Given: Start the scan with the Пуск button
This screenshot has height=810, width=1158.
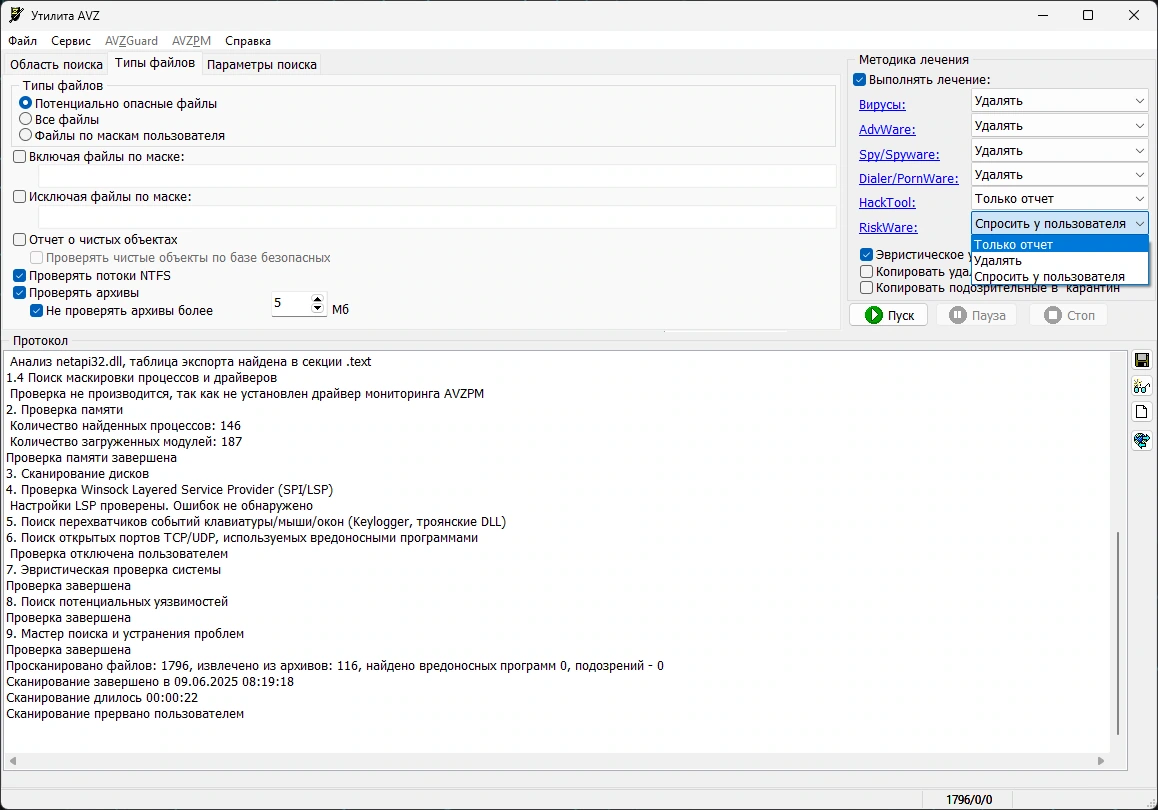Looking at the screenshot, I should [x=888, y=315].
